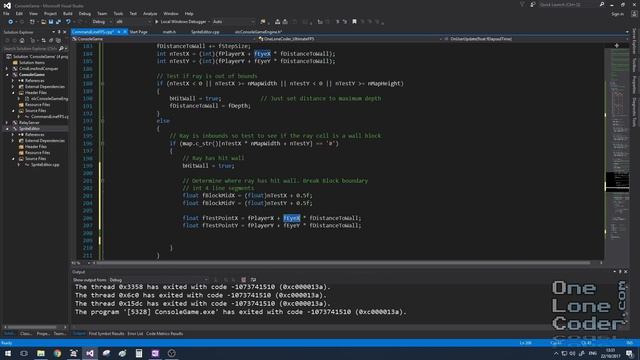Image resolution: width=640 pixels, height=360 pixels.
Task: Switch to the Error List tab
Action: coord(135,333)
